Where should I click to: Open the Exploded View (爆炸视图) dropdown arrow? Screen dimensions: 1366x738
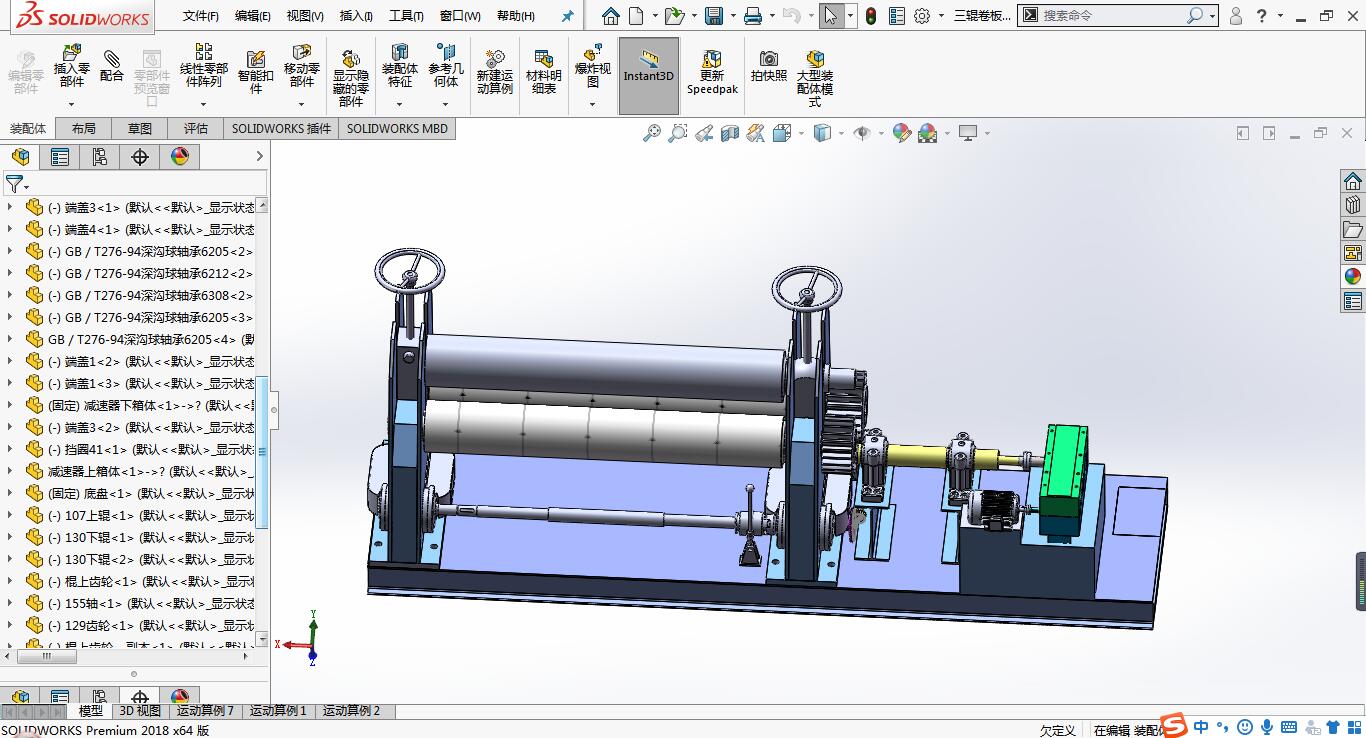[x=592, y=104]
